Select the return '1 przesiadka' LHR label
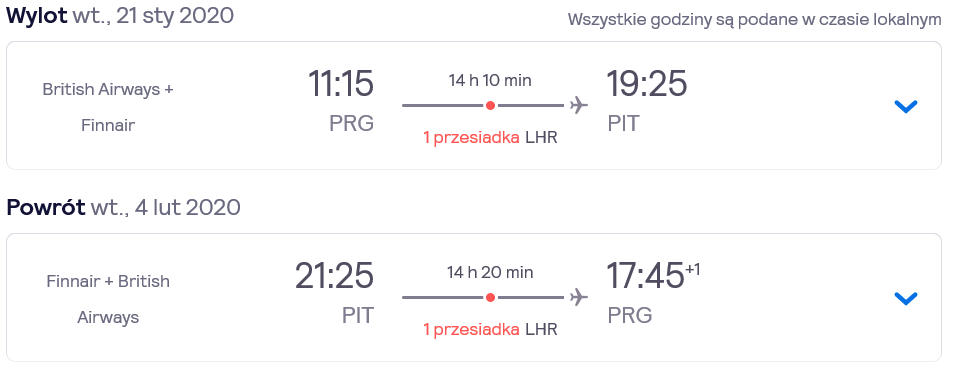Image resolution: width=957 pixels, height=369 pixels. [x=490, y=329]
